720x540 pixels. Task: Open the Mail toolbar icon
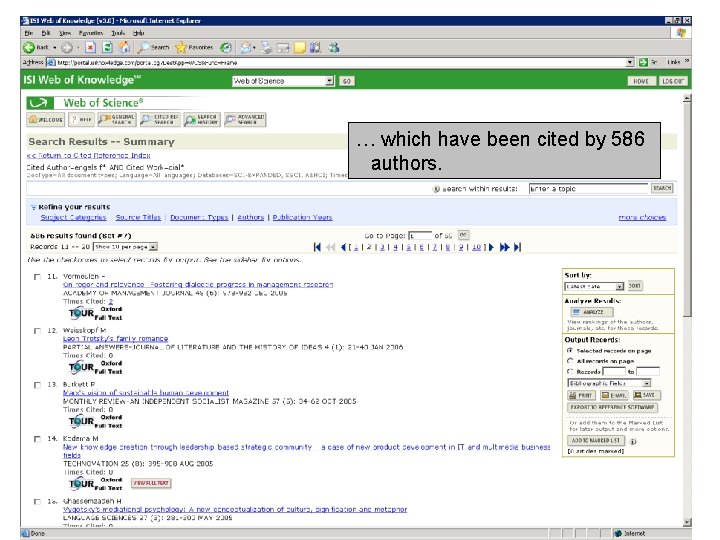pos(246,47)
